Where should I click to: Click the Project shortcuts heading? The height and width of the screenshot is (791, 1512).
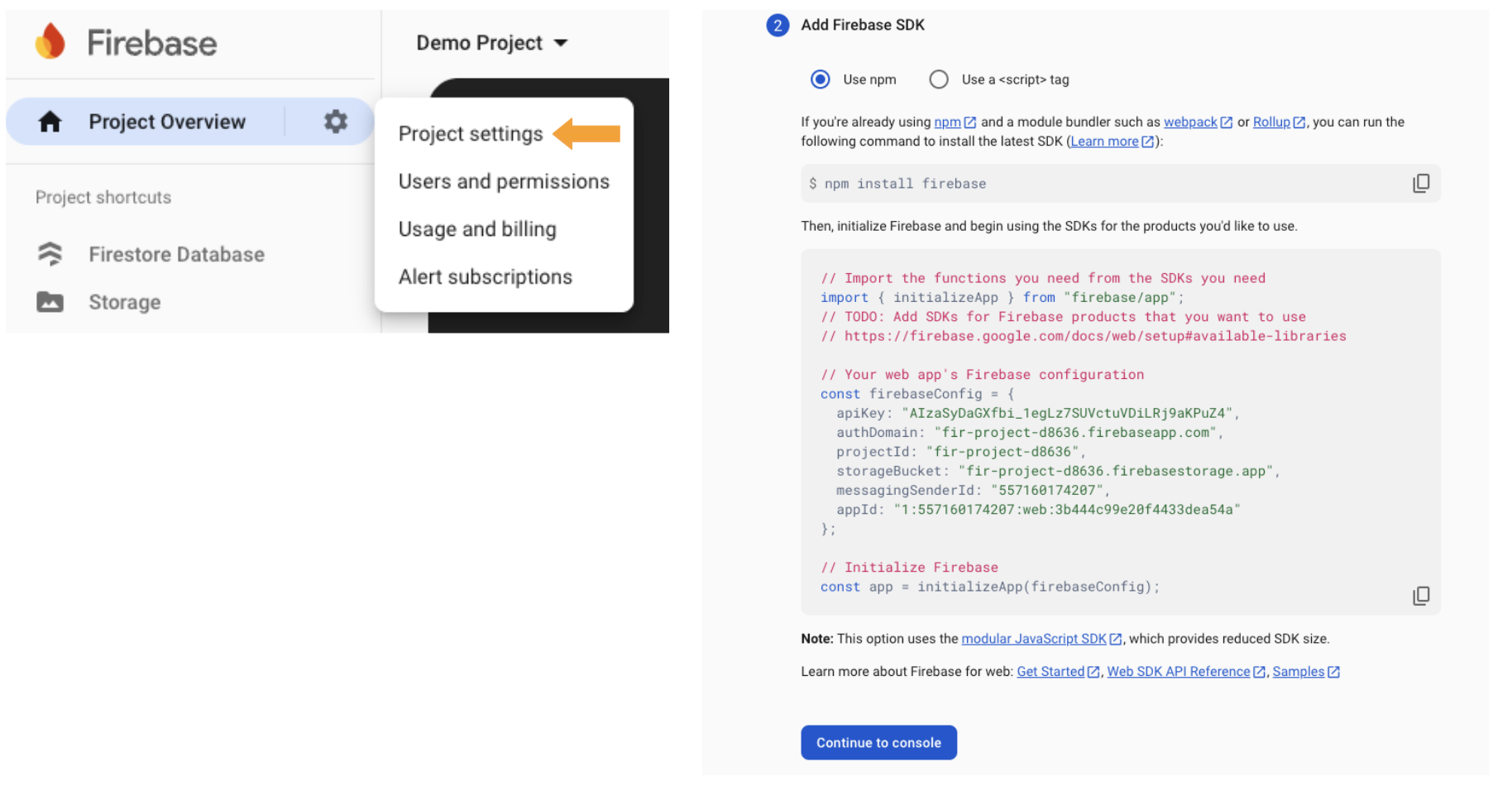103,197
